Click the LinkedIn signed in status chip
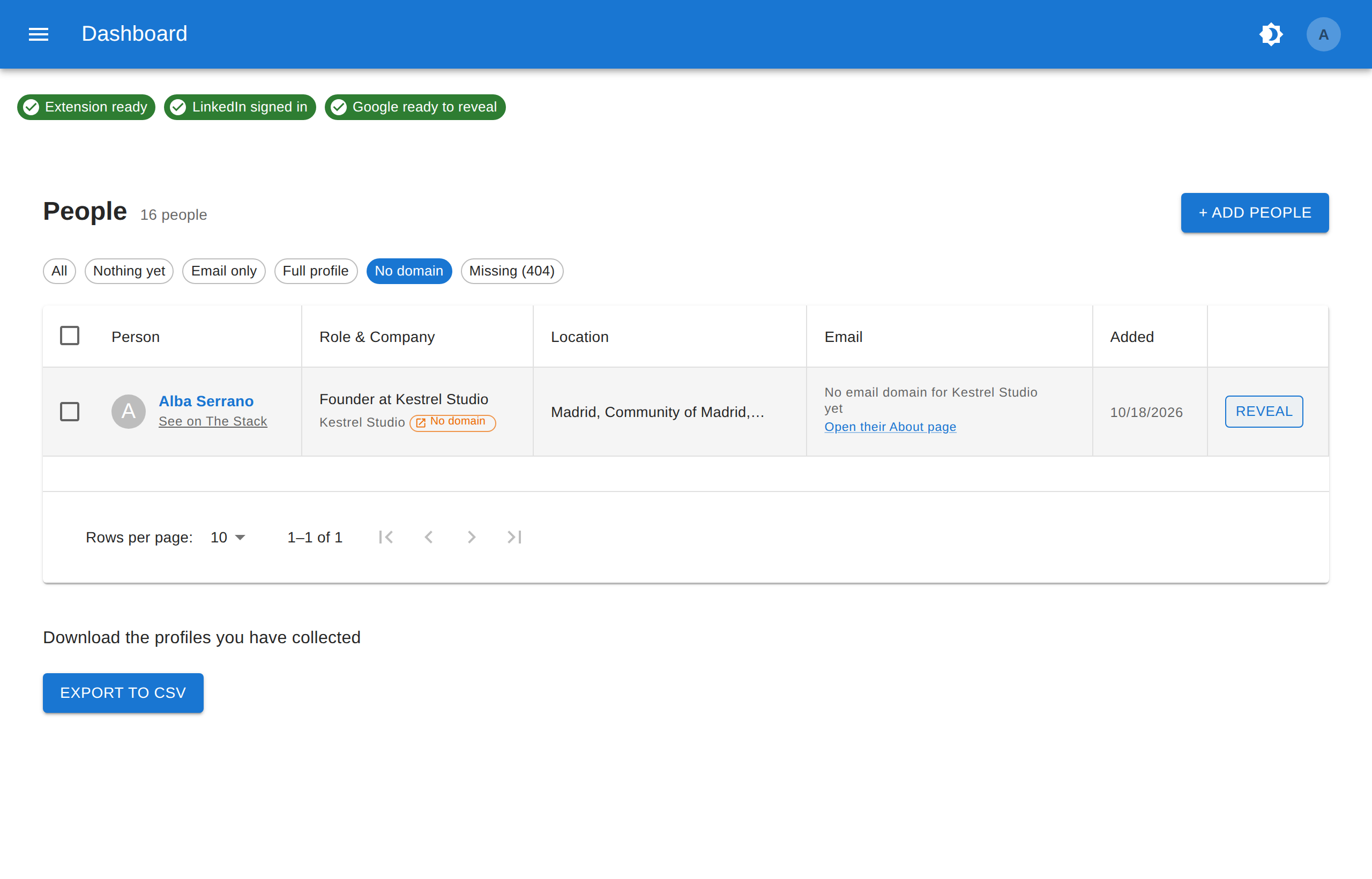 pyautogui.click(x=240, y=107)
